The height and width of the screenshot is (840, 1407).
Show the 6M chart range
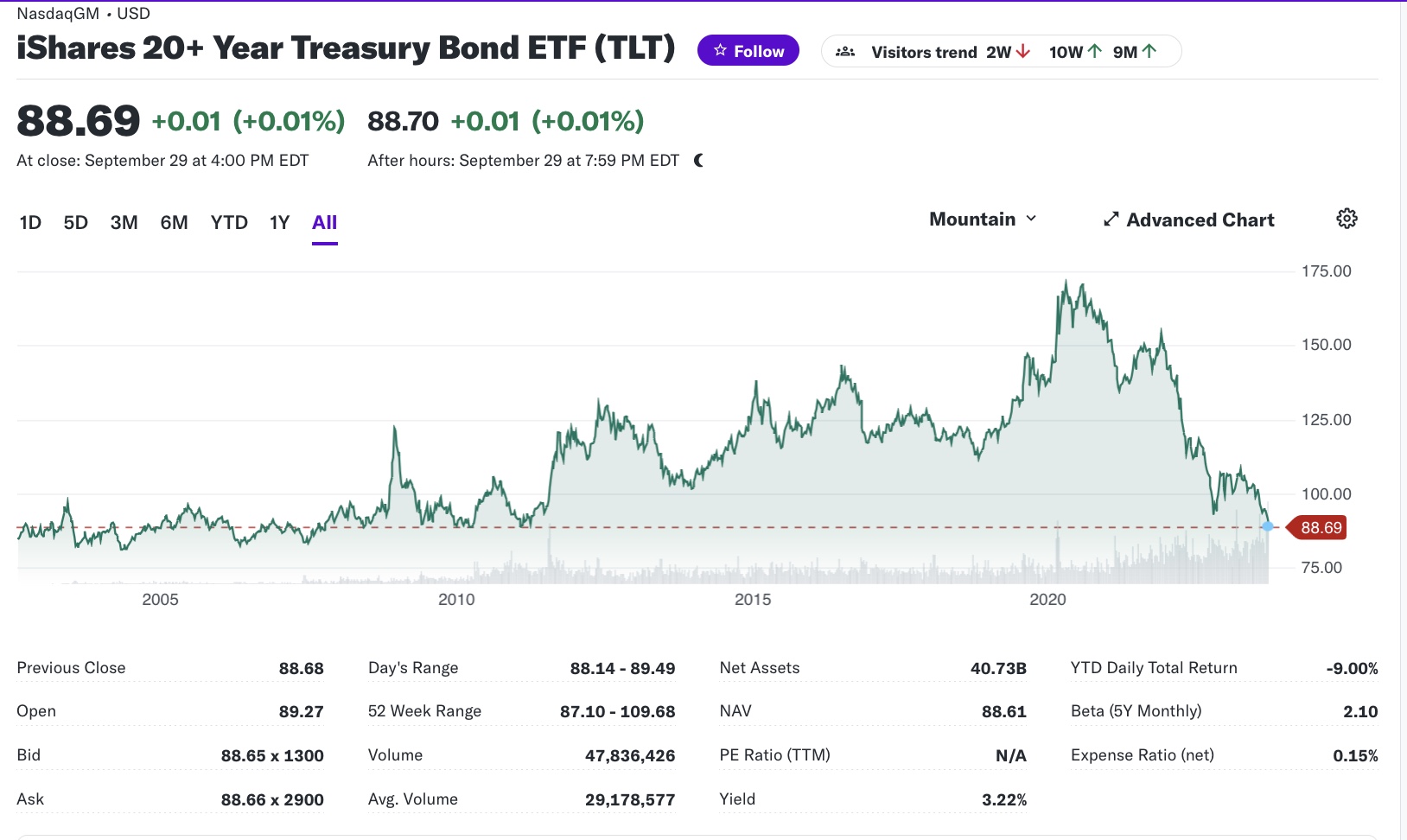pos(174,223)
